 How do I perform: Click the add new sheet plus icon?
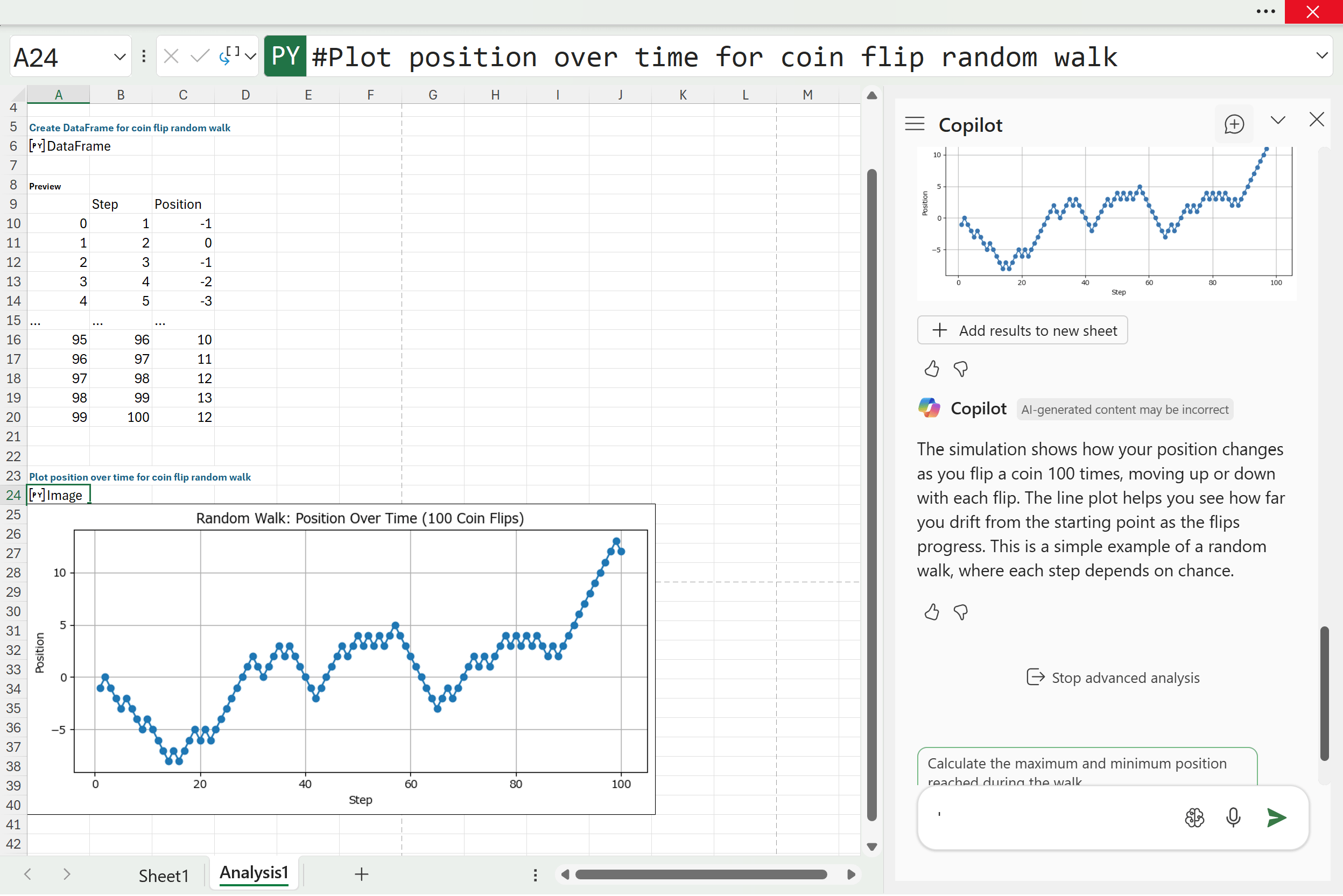click(361, 874)
